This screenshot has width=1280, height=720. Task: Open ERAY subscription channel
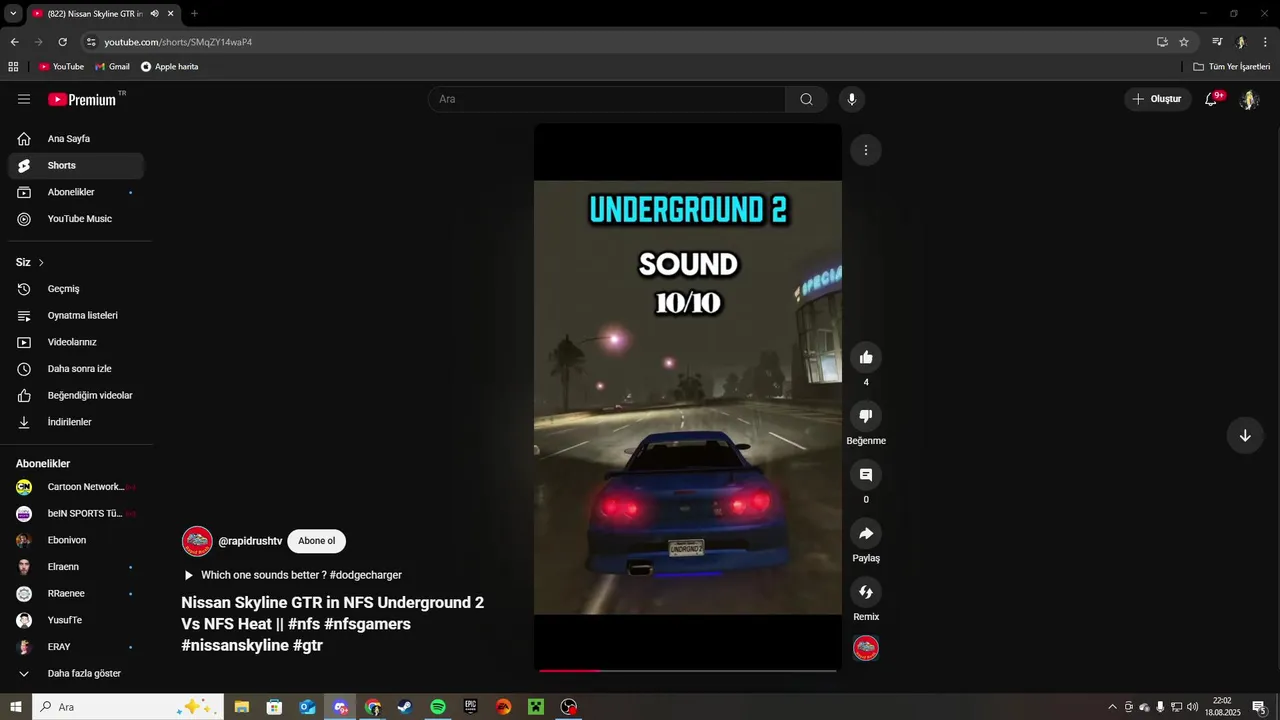[76, 647]
